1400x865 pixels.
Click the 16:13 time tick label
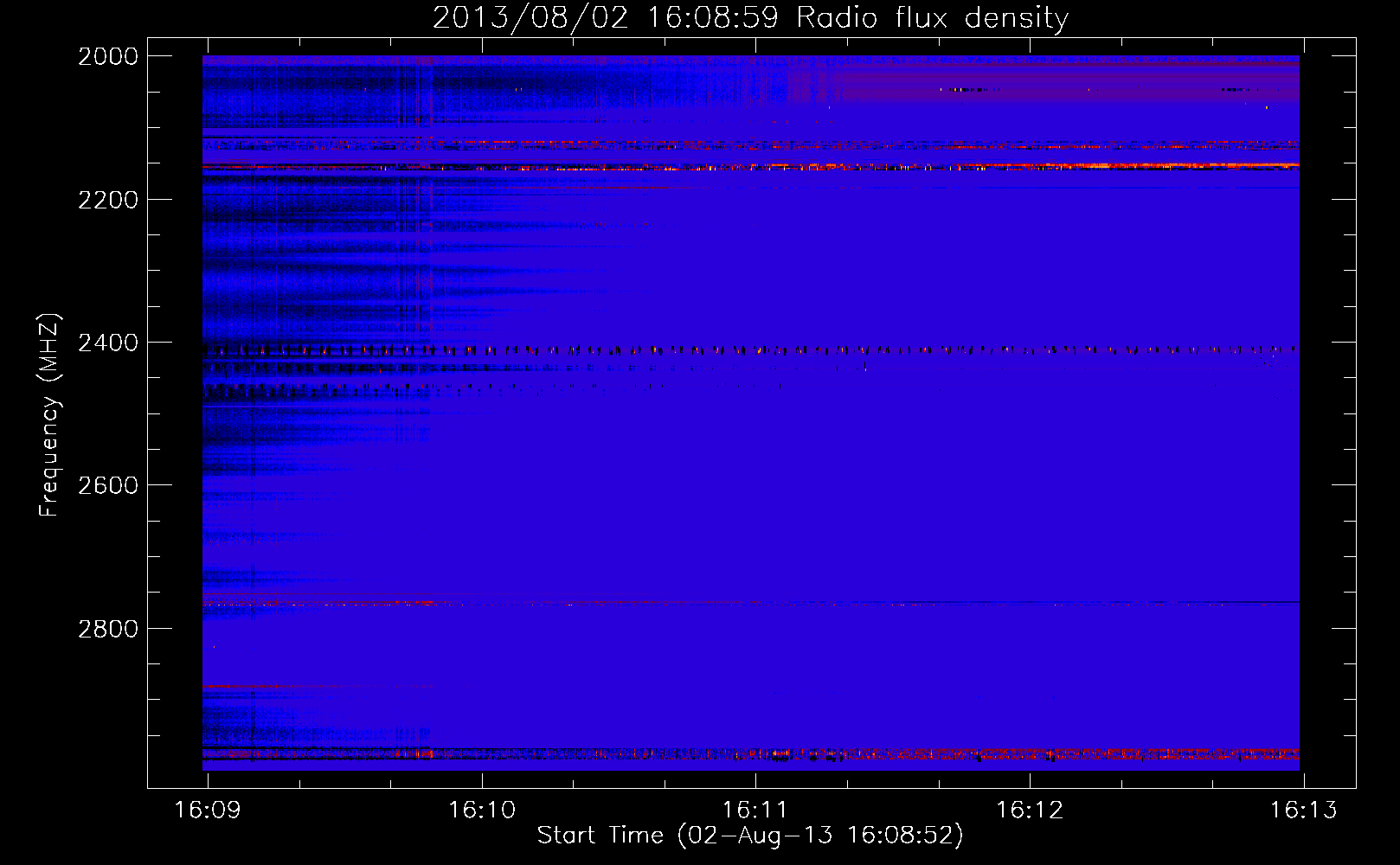[x=1303, y=811]
